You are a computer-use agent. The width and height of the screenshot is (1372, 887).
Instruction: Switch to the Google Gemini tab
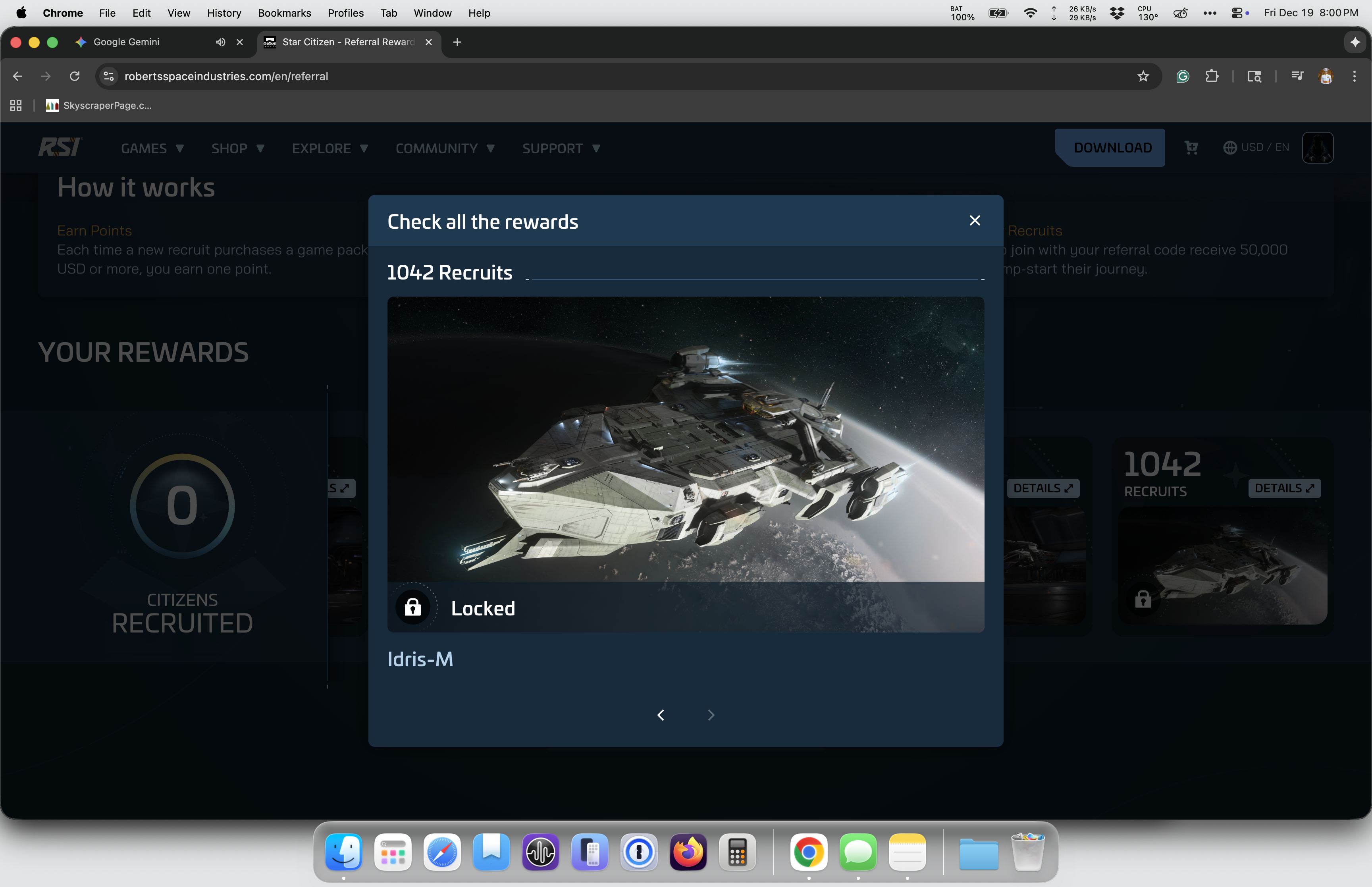127,42
